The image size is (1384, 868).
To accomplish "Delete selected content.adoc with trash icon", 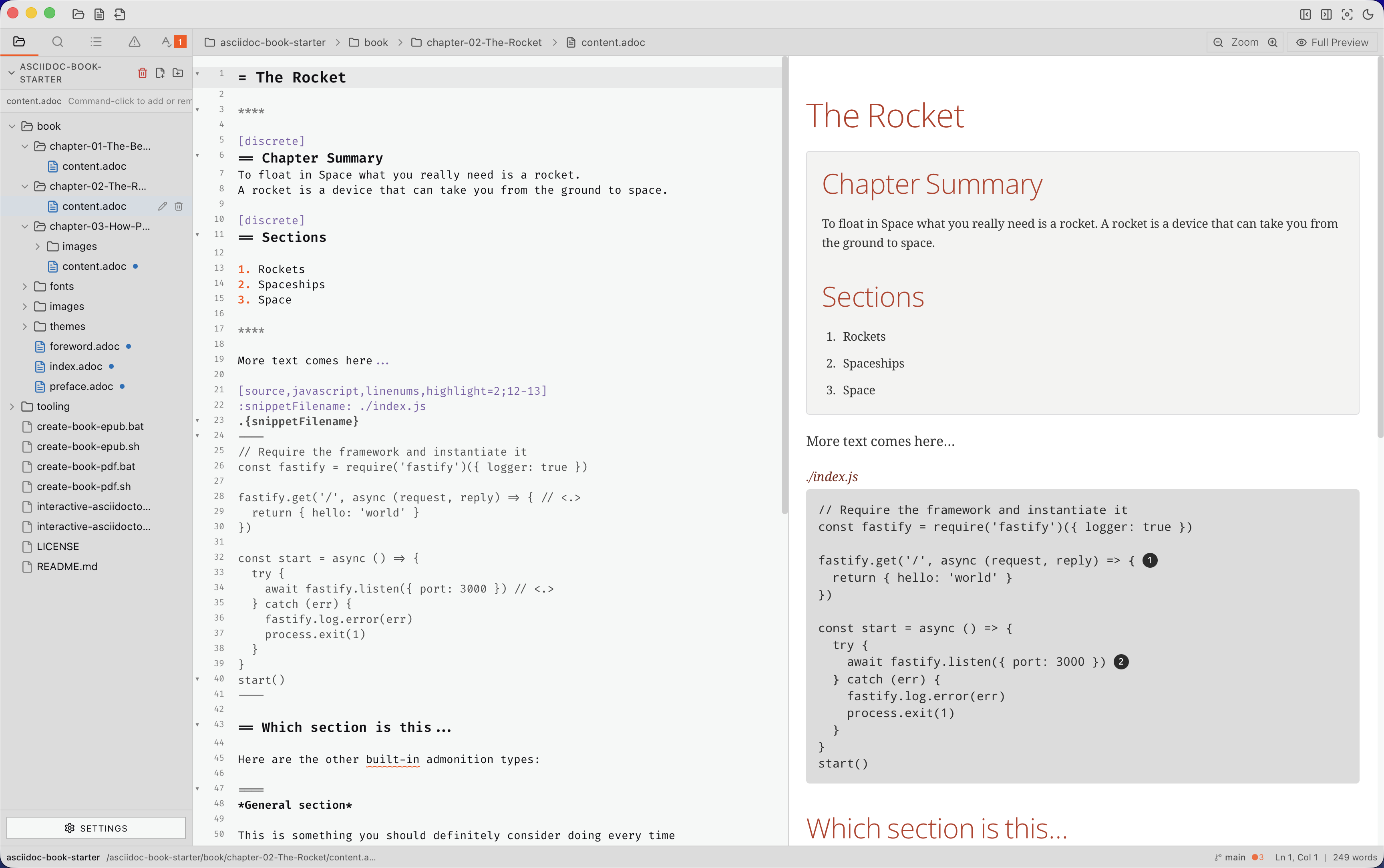I will pos(179,206).
